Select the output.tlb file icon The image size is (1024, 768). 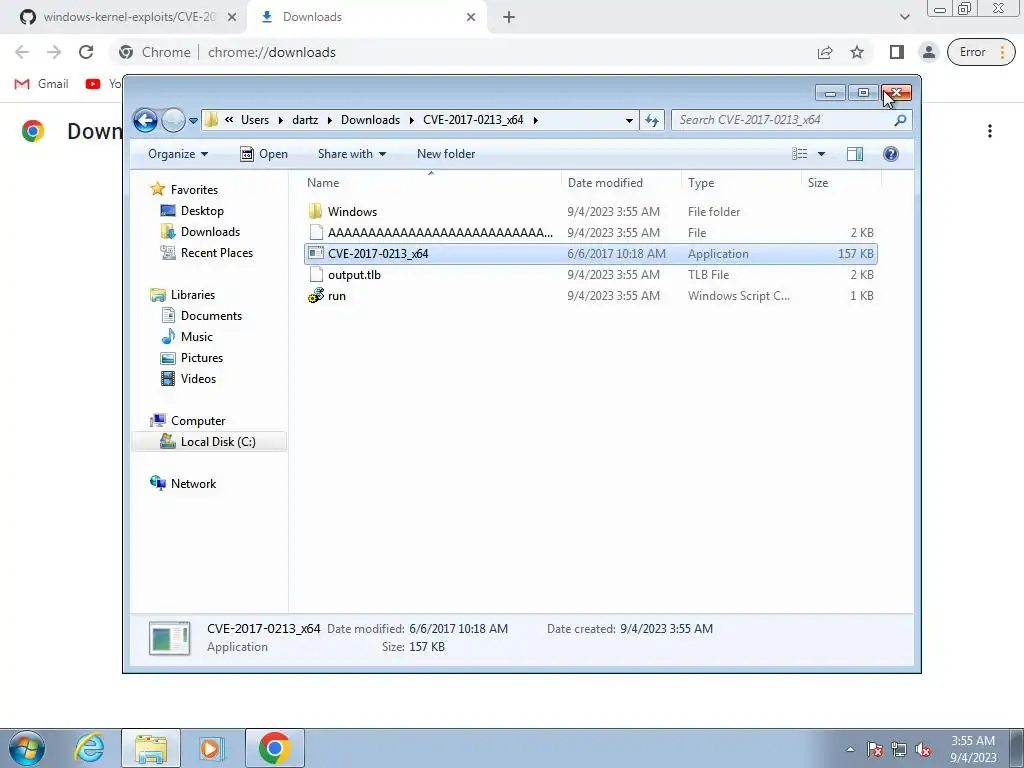[x=316, y=275]
